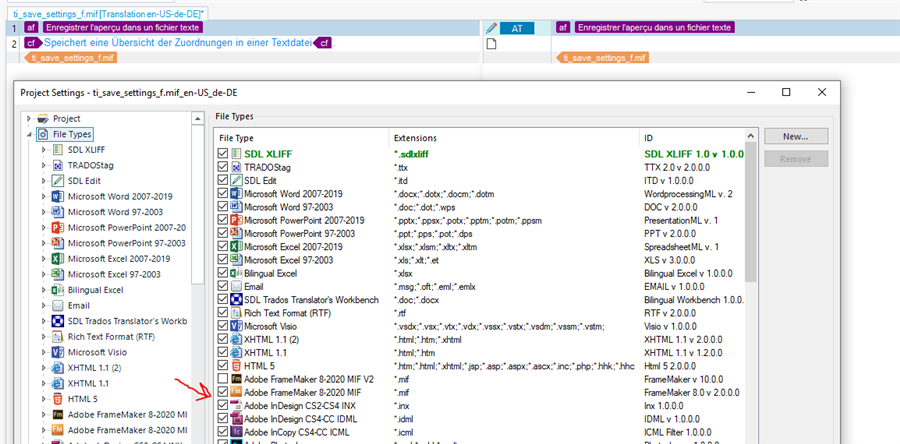The width and height of the screenshot is (900, 444).
Task: Click the HTML 5 icon in the tree
Action: click(57, 399)
